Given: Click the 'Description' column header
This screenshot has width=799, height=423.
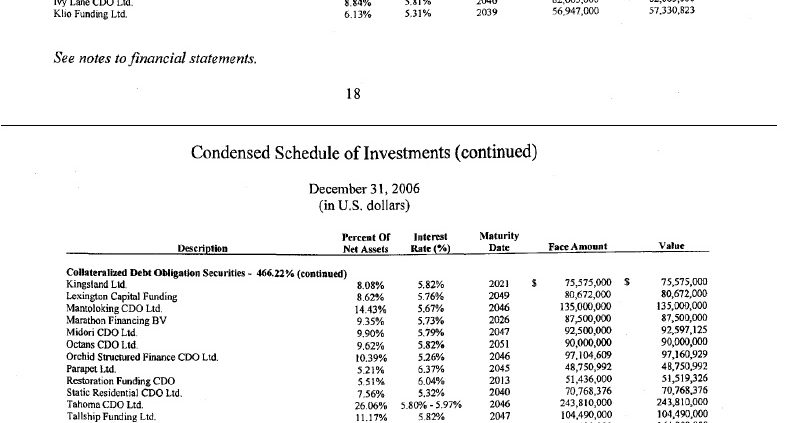Looking at the screenshot, I should 203,247.
